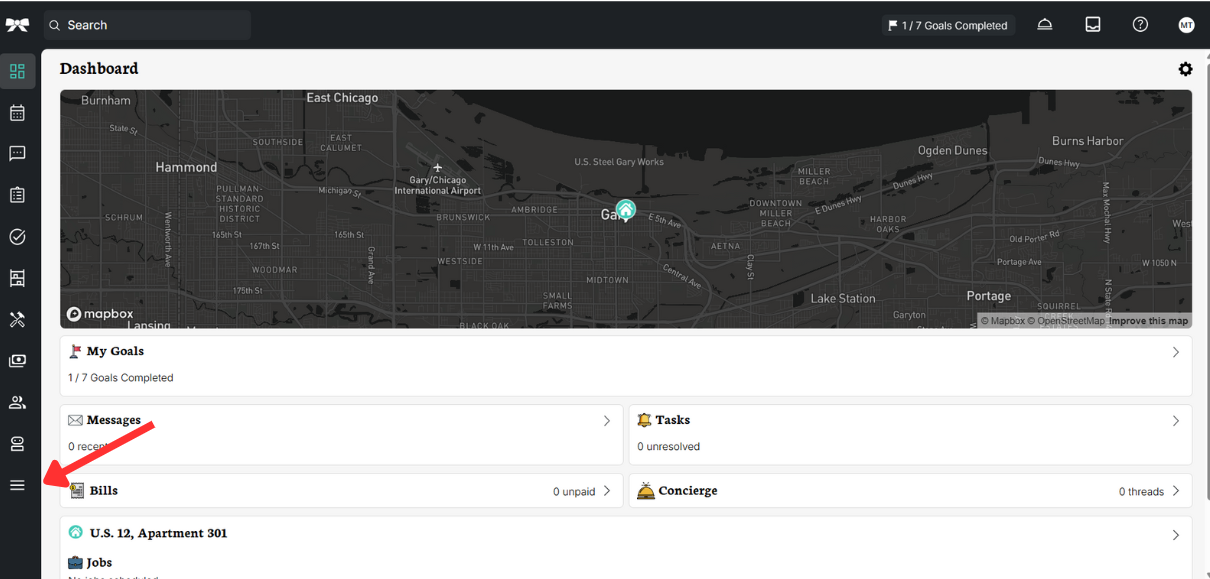Viewport: 1210px width, 579px height.
Task: Expand the My Goals card chevron
Action: [1176, 352]
